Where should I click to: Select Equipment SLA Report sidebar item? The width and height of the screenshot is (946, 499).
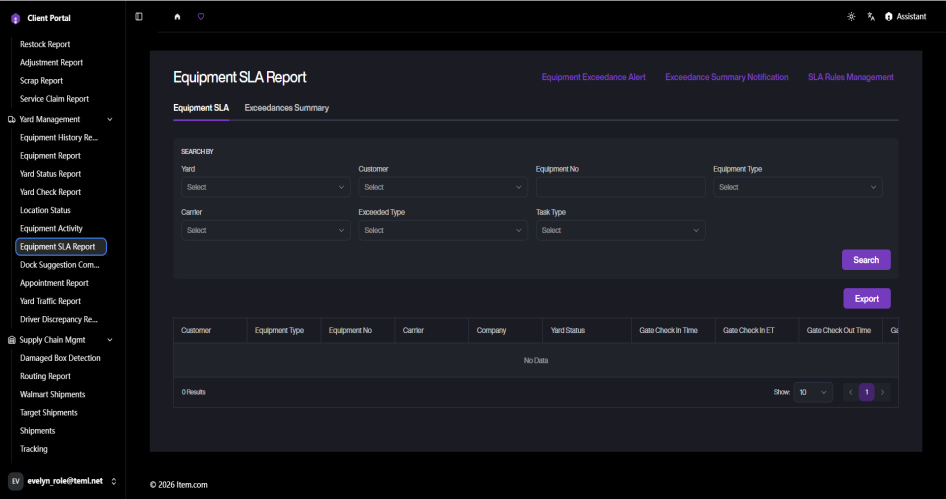click(x=61, y=247)
